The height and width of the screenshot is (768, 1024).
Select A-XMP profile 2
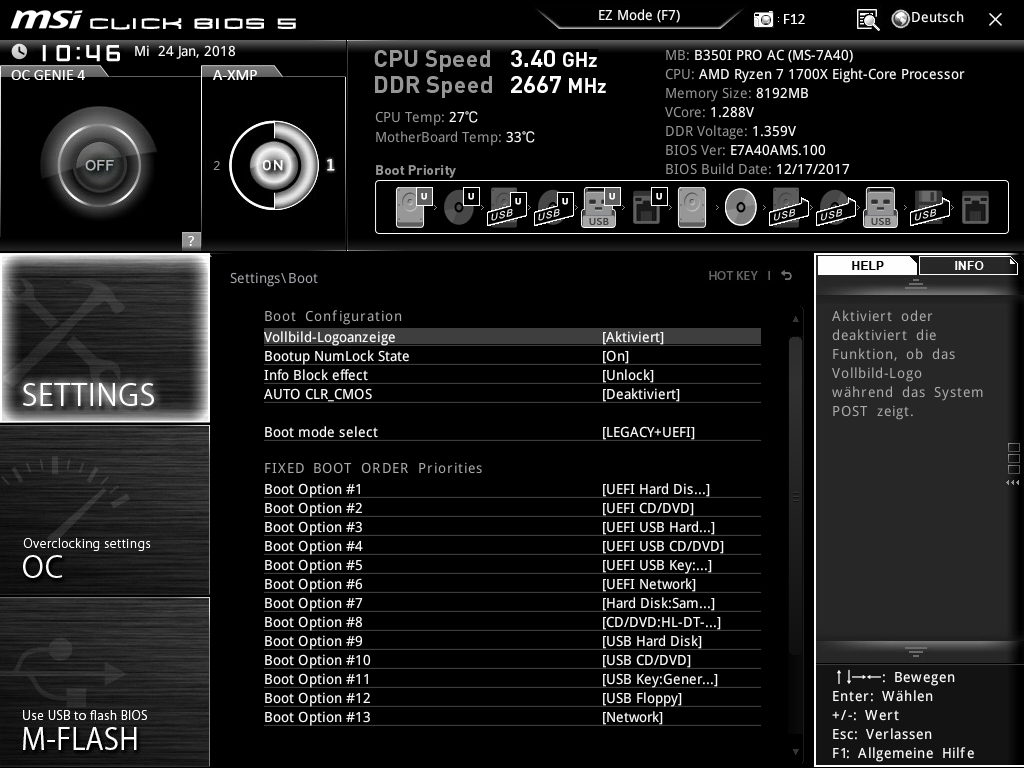(x=216, y=166)
